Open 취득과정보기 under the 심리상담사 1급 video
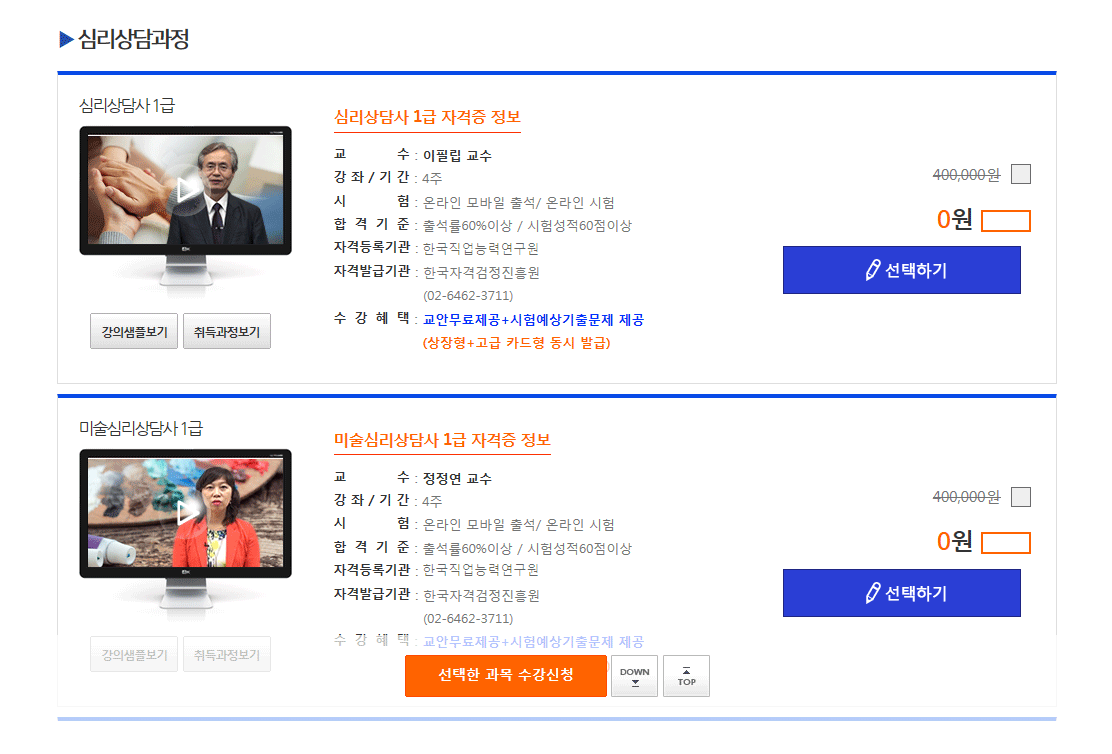The height and width of the screenshot is (754, 1112). pos(227,331)
